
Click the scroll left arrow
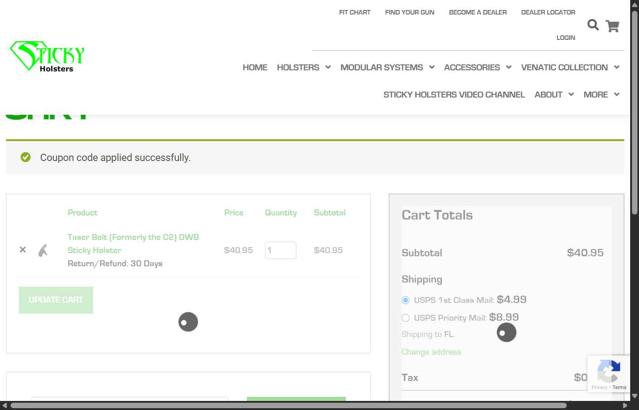[4, 406]
